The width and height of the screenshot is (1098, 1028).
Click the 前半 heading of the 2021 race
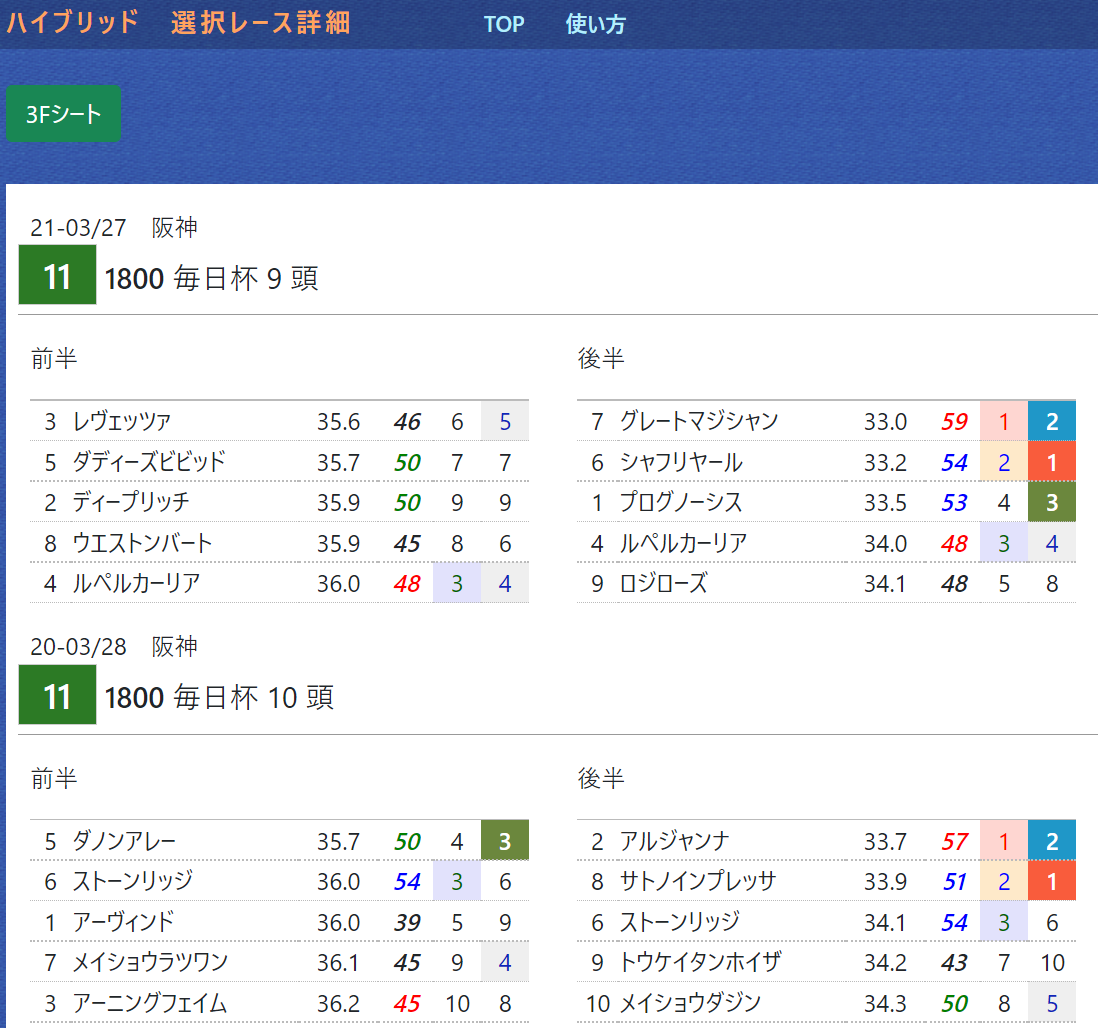pos(54,359)
